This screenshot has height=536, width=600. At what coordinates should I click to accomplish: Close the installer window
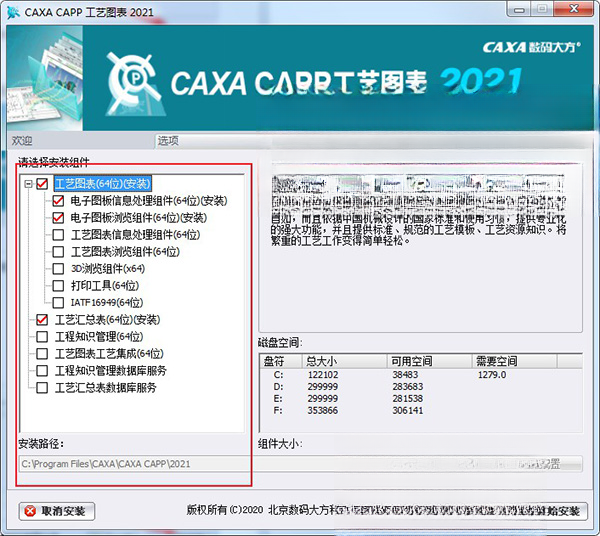point(574,9)
